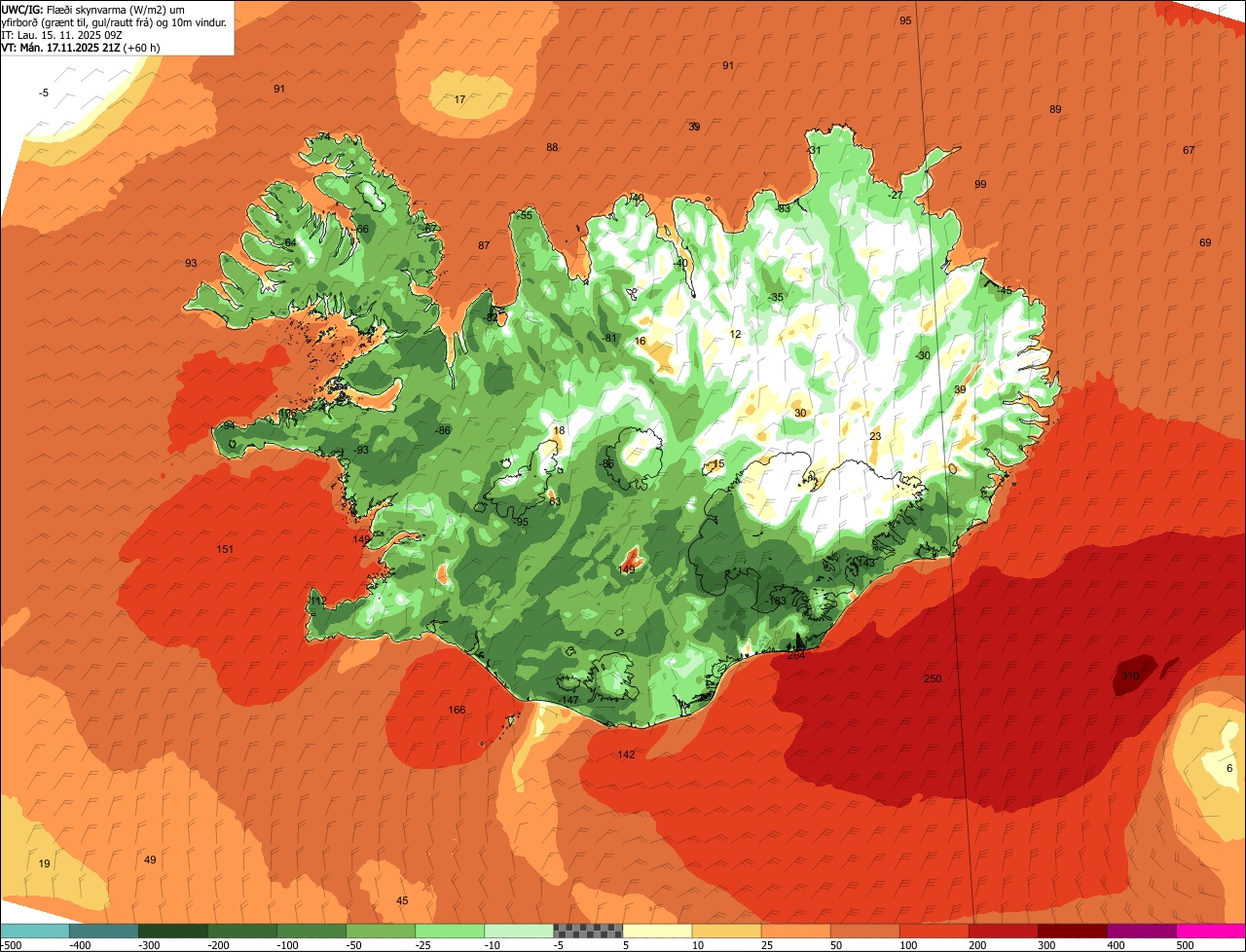The height and width of the screenshot is (952, 1246).
Task: Click the 93 value west of the Westfjords
Action: click(191, 263)
